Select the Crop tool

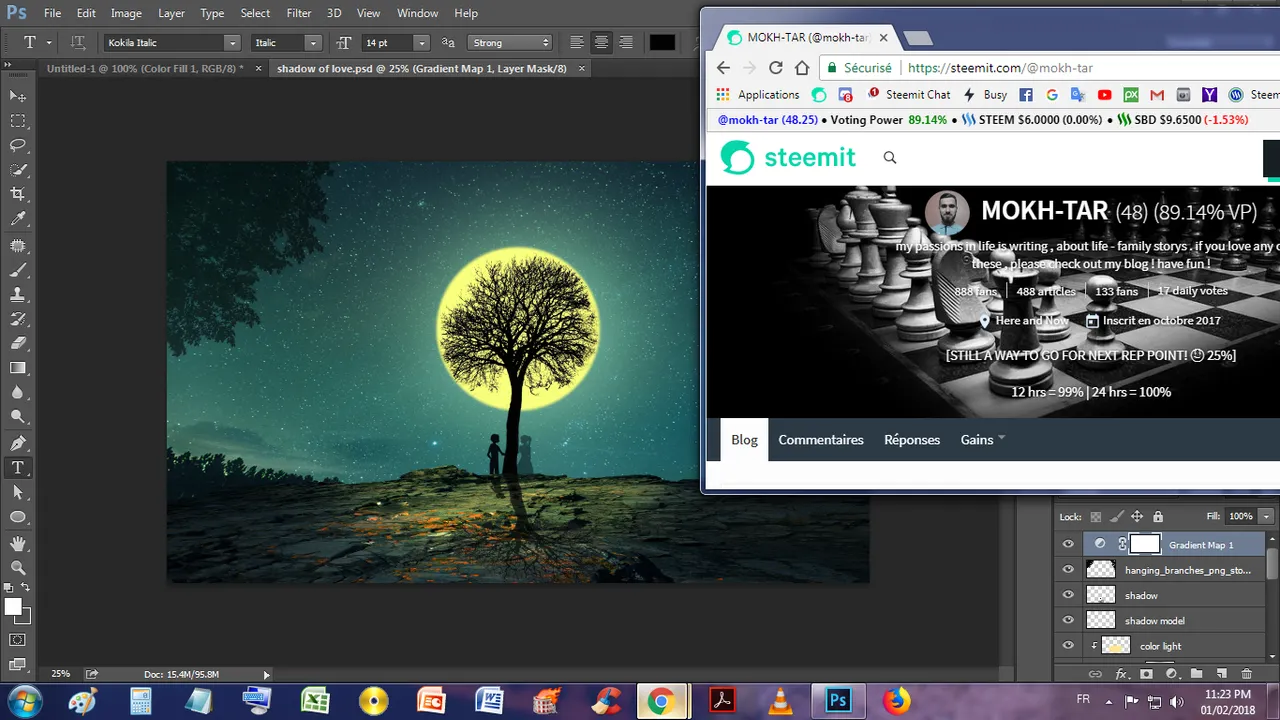click(x=18, y=194)
